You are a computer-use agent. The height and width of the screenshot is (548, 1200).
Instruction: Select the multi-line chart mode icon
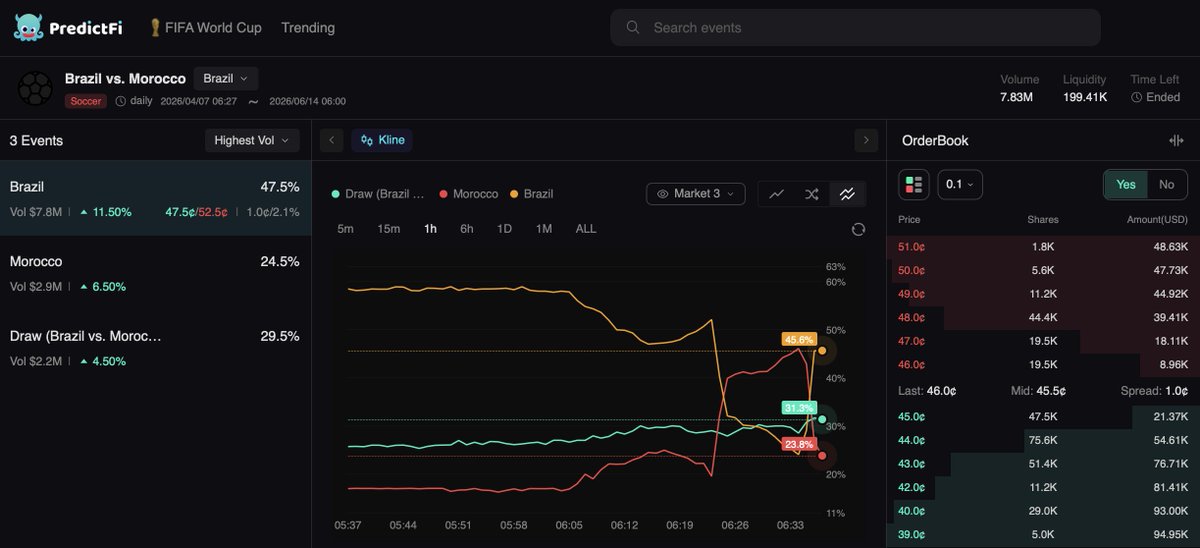click(x=847, y=194)
